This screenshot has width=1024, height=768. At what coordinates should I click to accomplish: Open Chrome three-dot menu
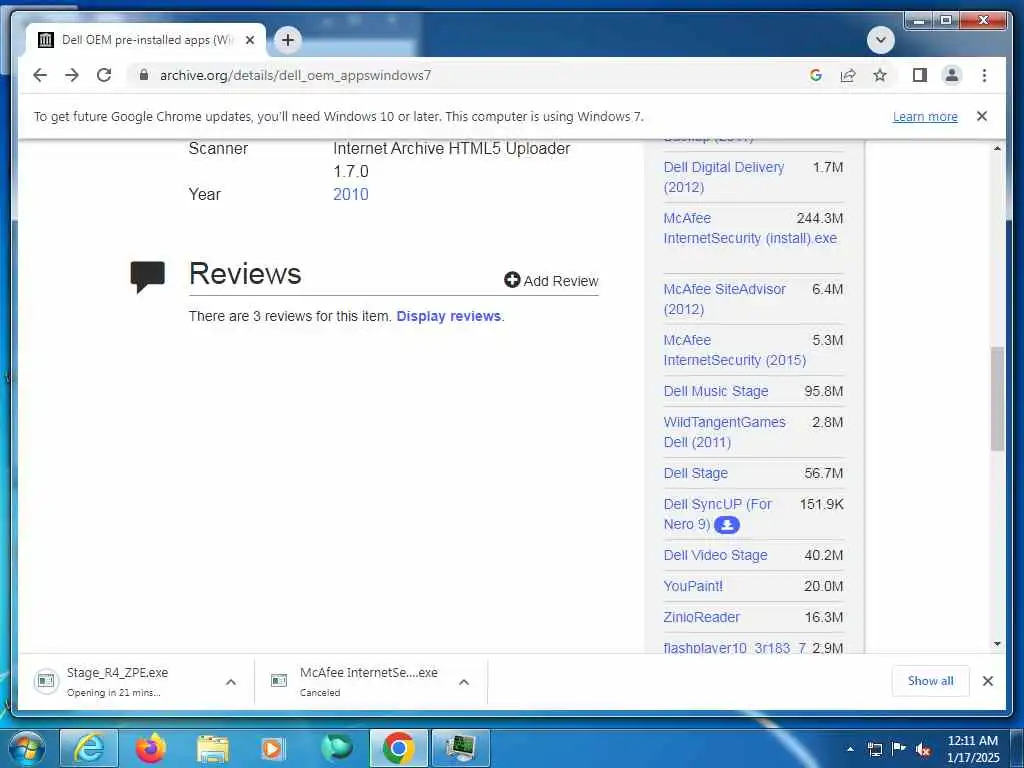coord(984,75)
